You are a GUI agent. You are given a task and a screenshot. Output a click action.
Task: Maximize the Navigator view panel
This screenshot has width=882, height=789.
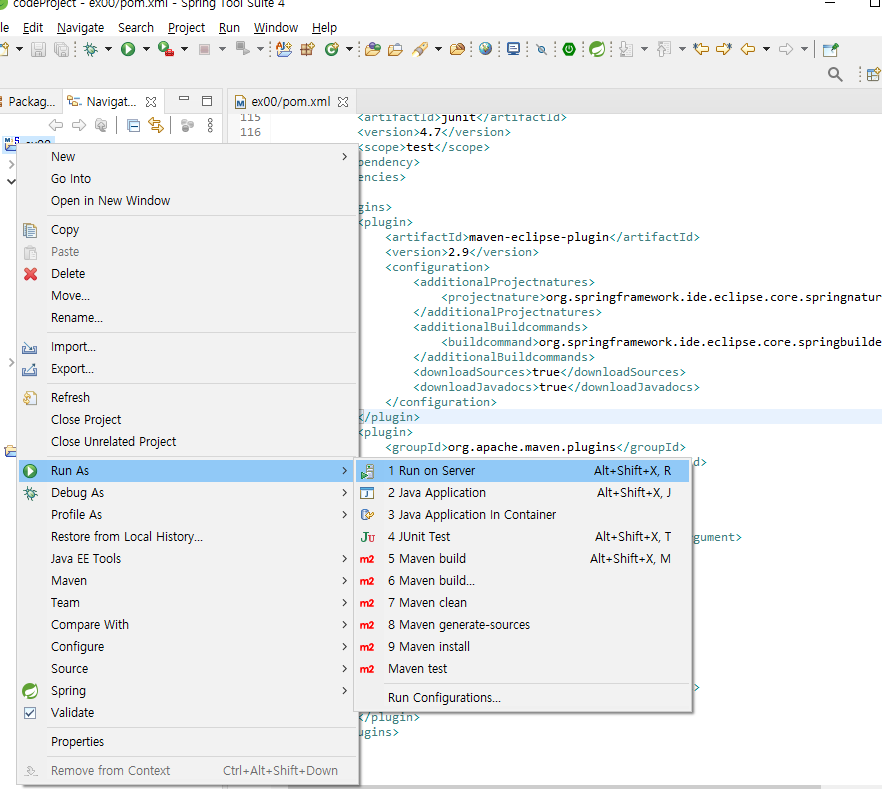coord(207,101)
